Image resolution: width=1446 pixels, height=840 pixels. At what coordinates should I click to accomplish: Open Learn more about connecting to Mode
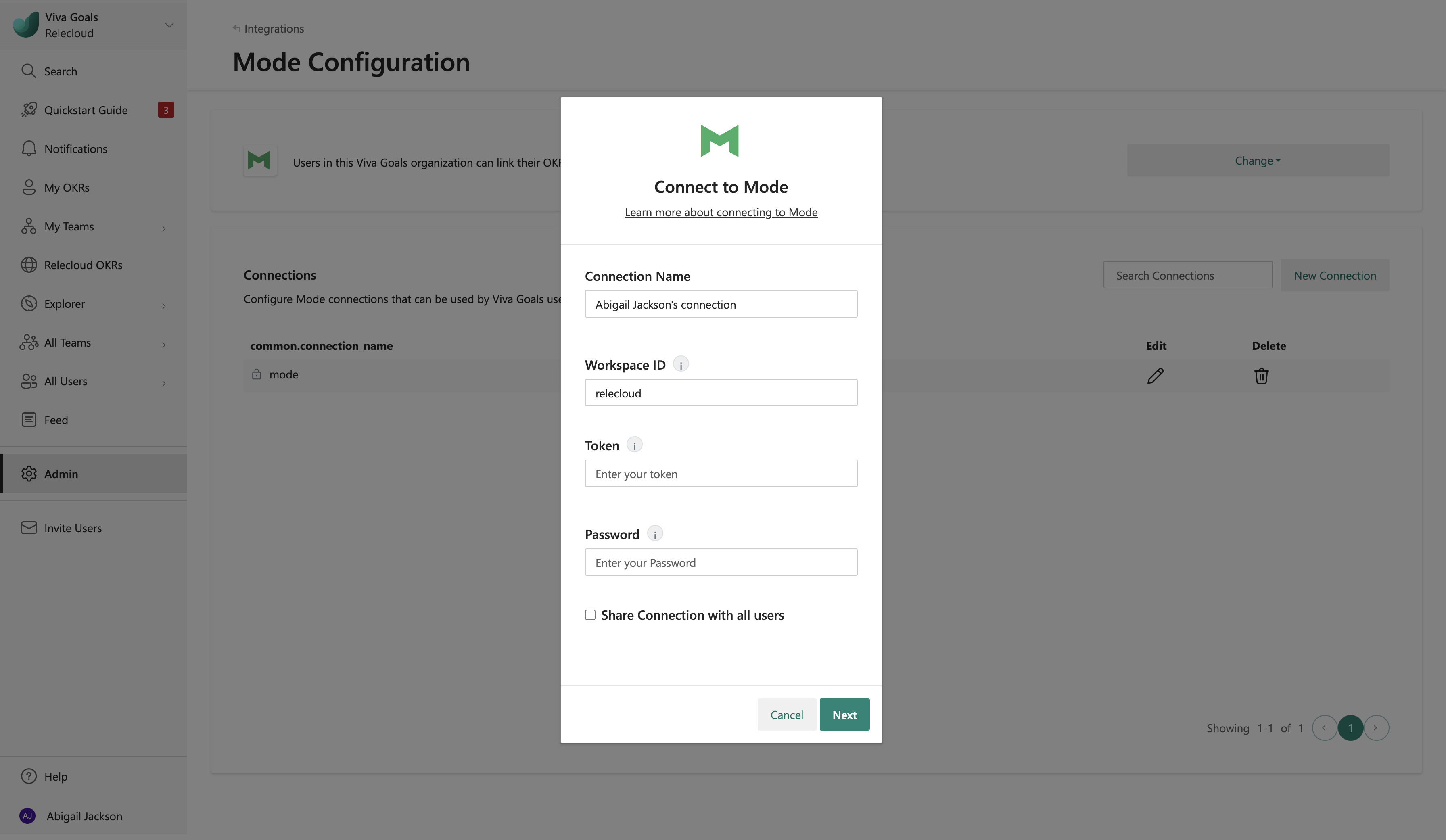pos(721,212)
